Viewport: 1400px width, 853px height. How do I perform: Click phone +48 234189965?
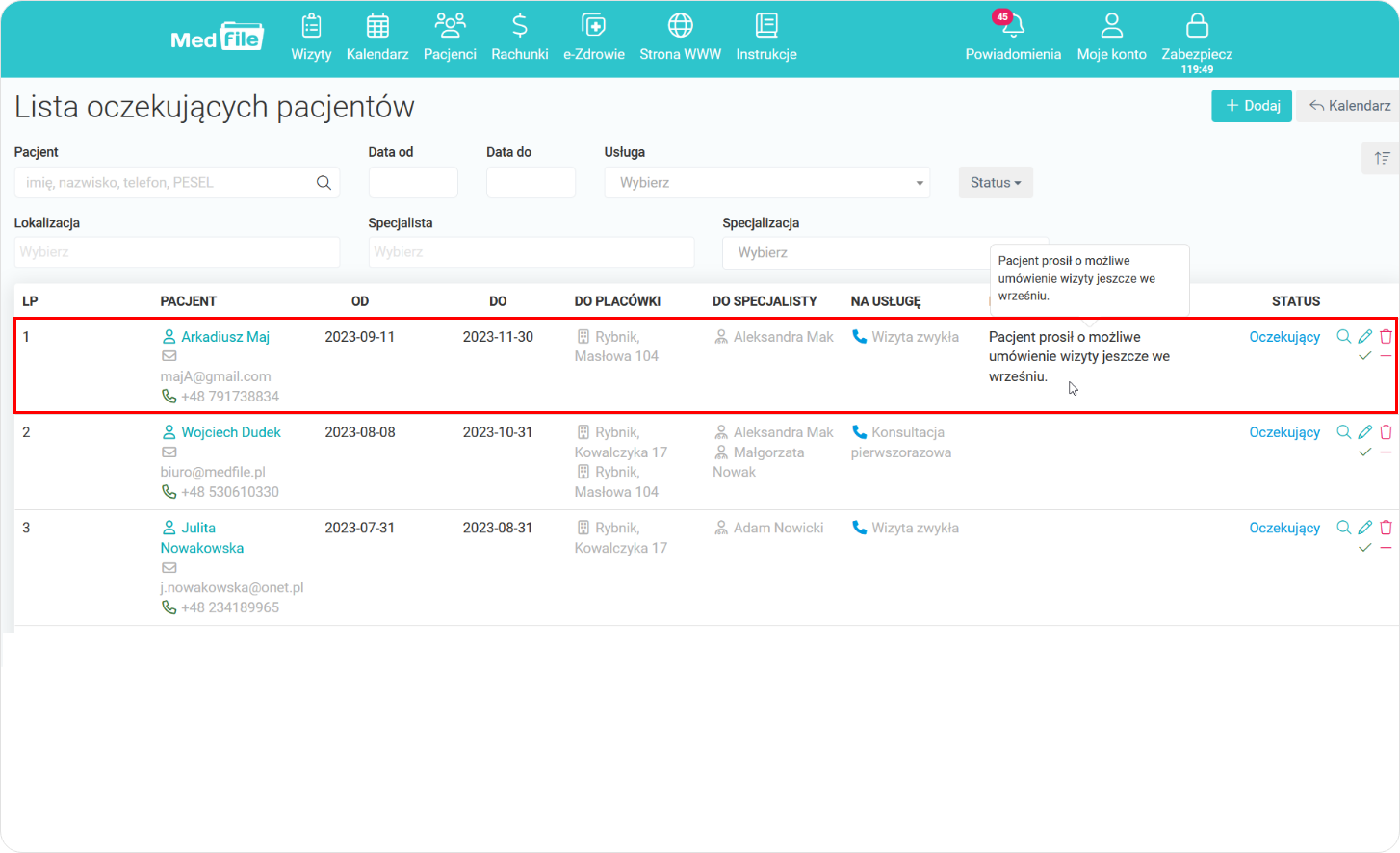[230, 607]
